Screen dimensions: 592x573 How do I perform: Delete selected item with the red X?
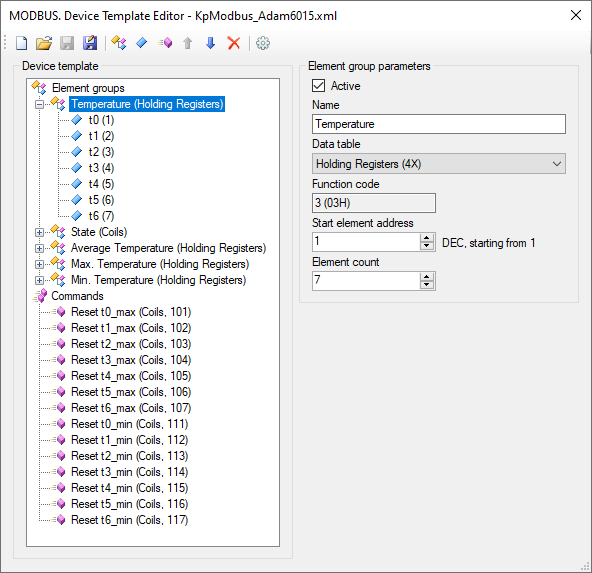(x=234, y=43)
